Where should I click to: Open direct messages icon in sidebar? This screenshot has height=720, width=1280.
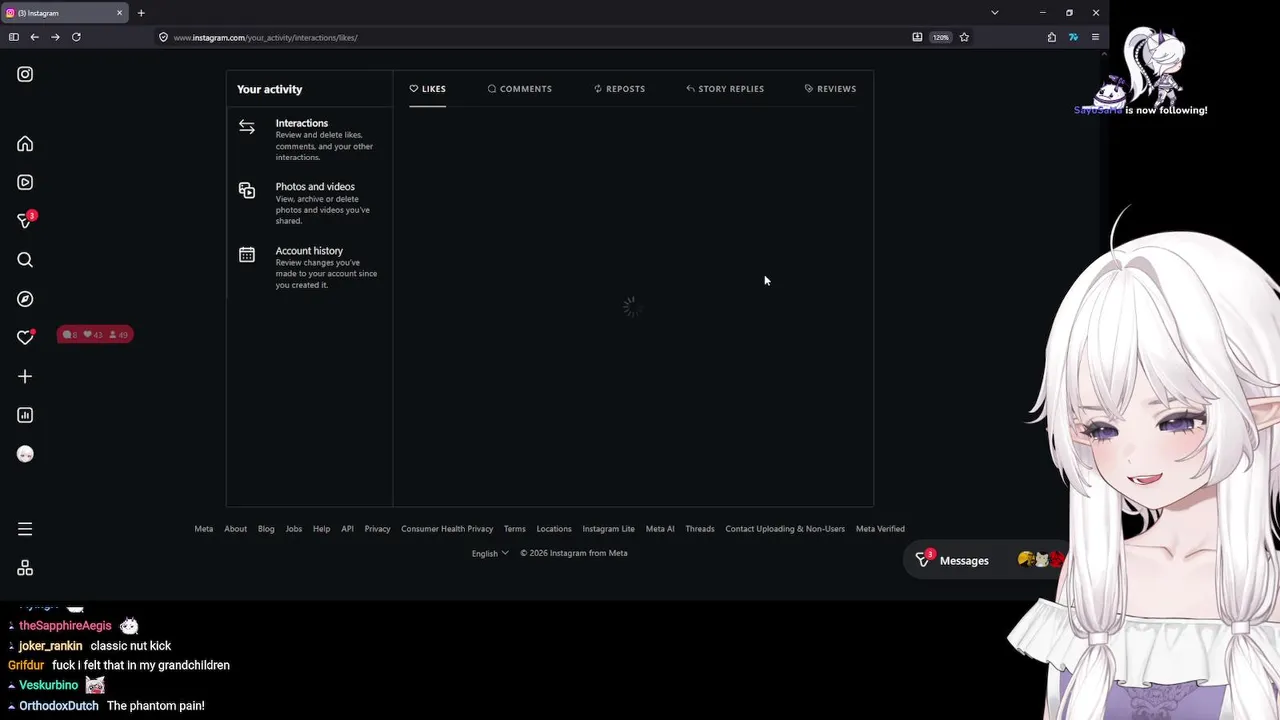pos(25,221)
